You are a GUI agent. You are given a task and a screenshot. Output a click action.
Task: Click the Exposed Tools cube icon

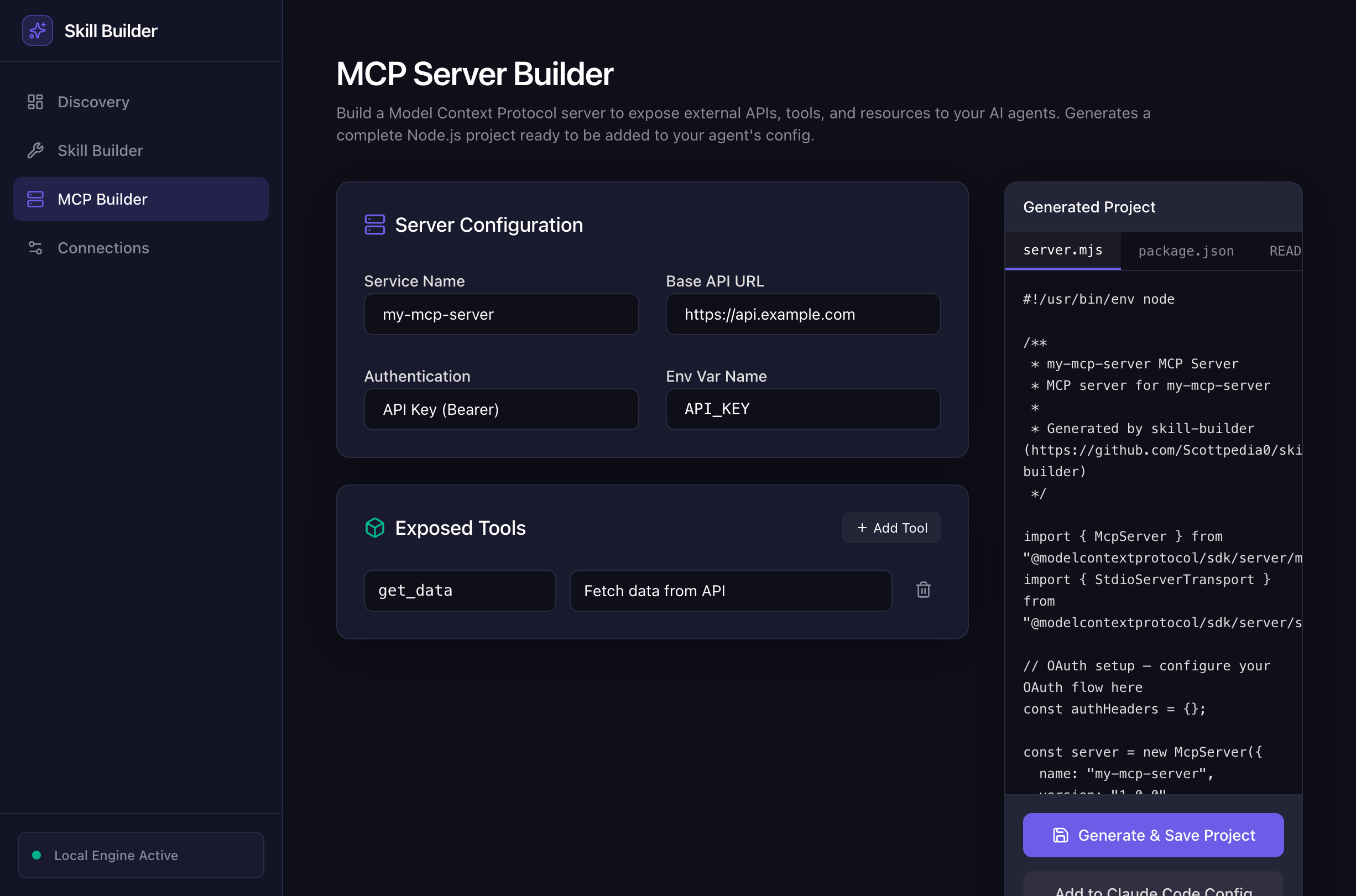tap(375, 528)
